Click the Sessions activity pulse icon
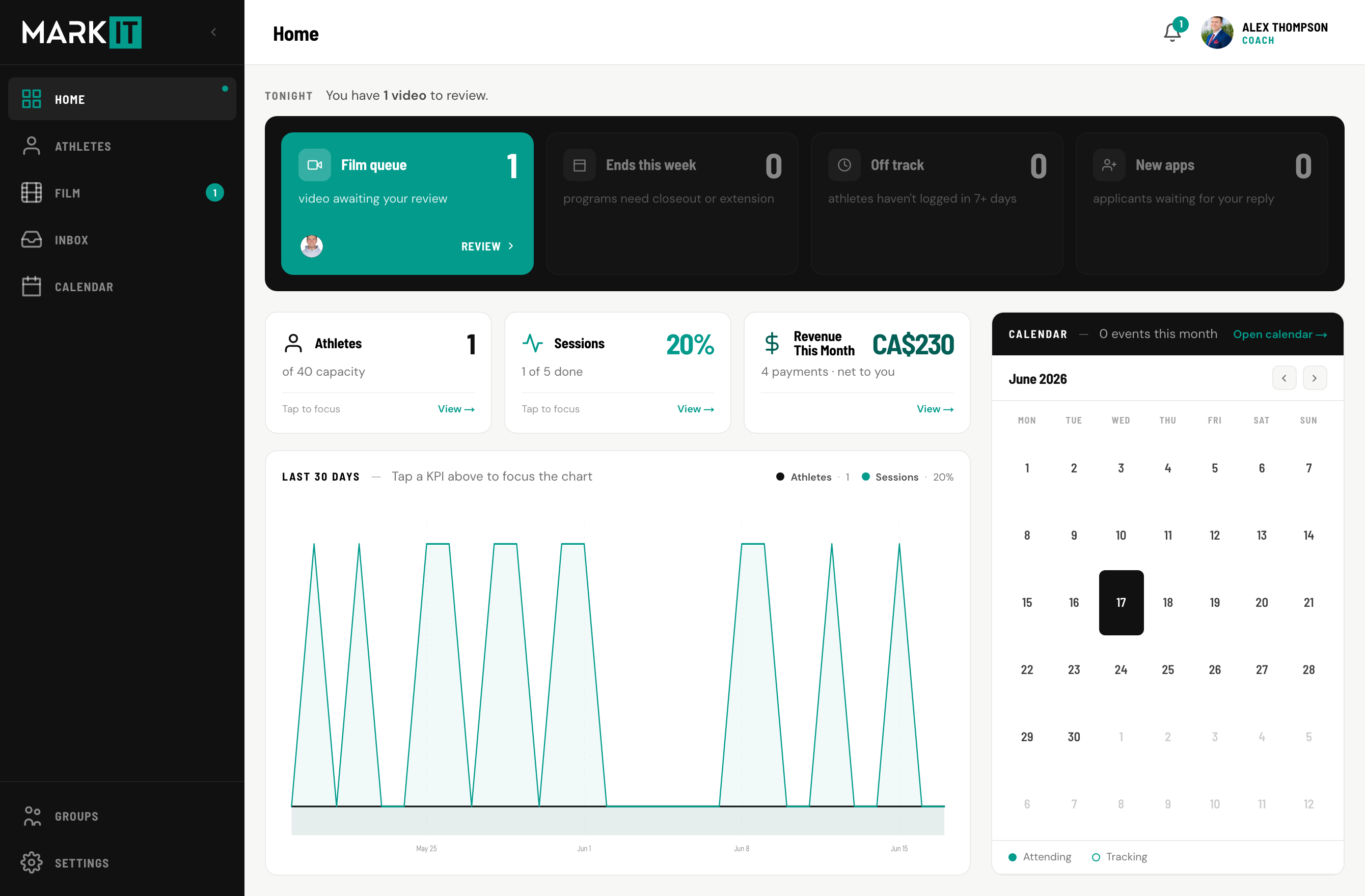The width and height of the screenshot is (1365, 896). tap(532, 343)
